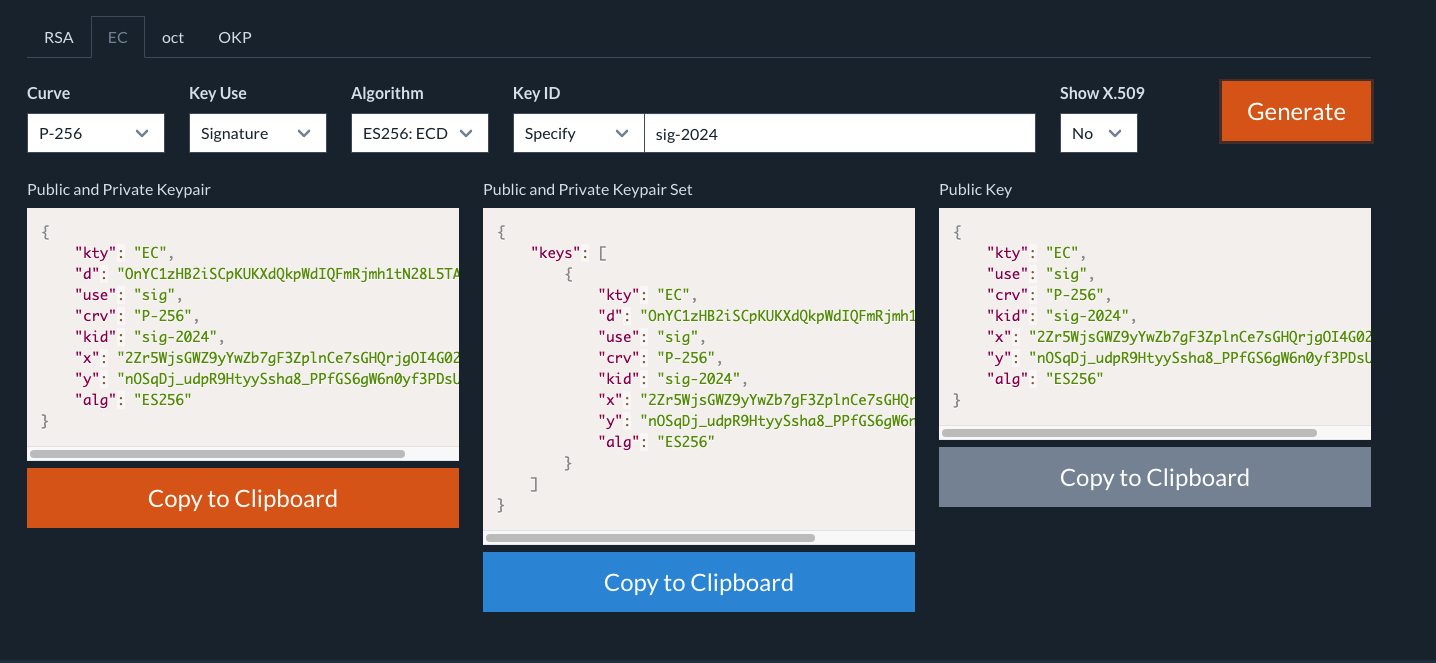This screenshot has height=663, width=1436.
Task: Click the "alg": "ES256" line in Public Key box
Action: point(1044,379)
